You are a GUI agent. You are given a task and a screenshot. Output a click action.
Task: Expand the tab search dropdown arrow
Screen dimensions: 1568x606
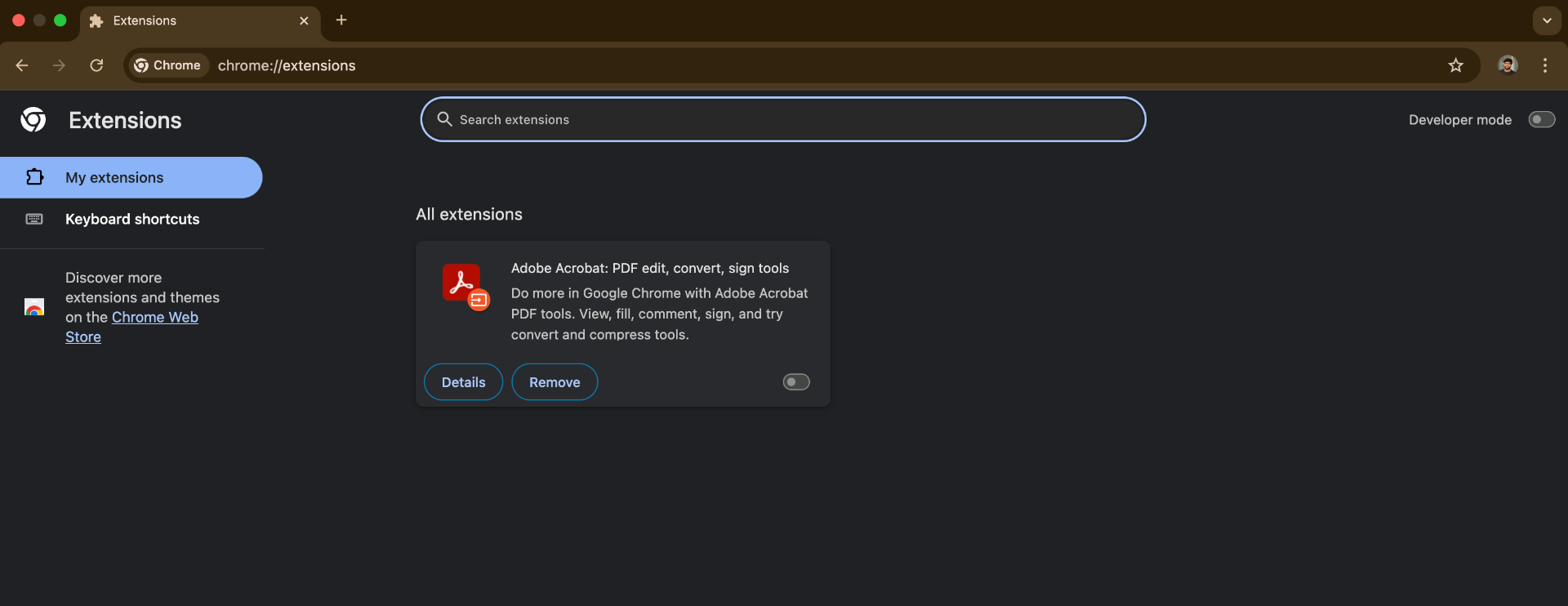[x=1547, y=20]
